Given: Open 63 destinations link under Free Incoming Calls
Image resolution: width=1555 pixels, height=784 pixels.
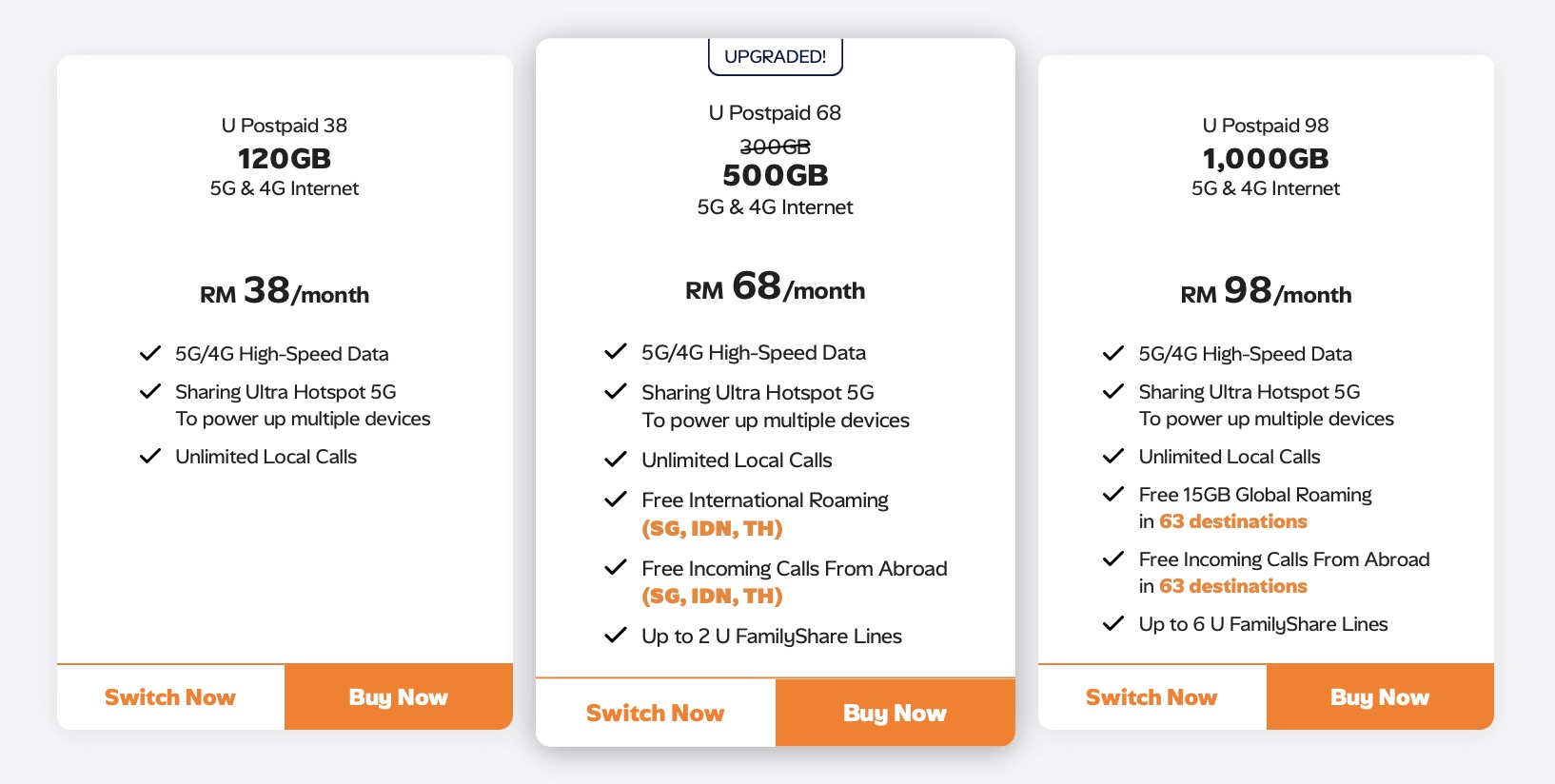Looking at the screenshot, I should (1233, 586).
